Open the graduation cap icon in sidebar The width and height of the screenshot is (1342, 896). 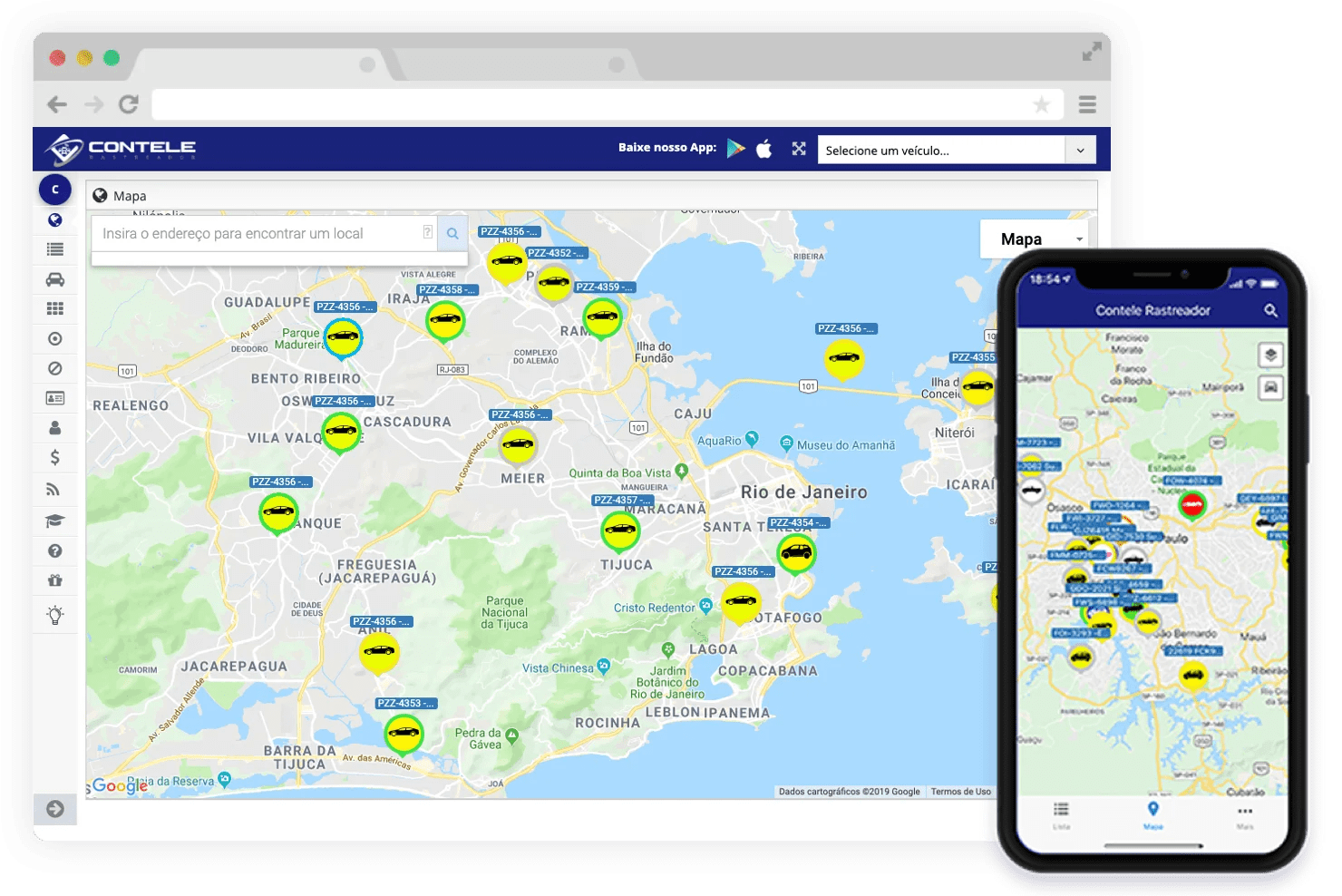click(55, 521)
